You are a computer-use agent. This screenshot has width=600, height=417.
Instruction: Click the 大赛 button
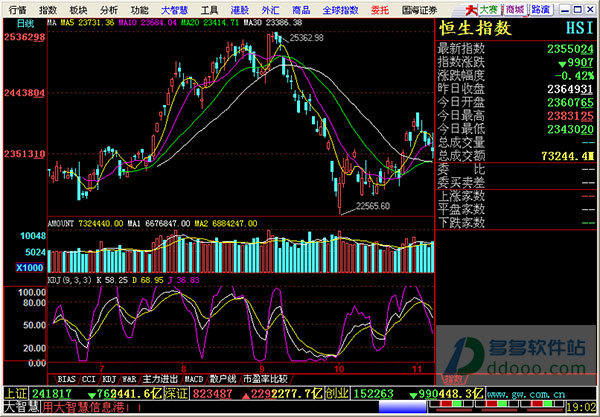point(490,10)
